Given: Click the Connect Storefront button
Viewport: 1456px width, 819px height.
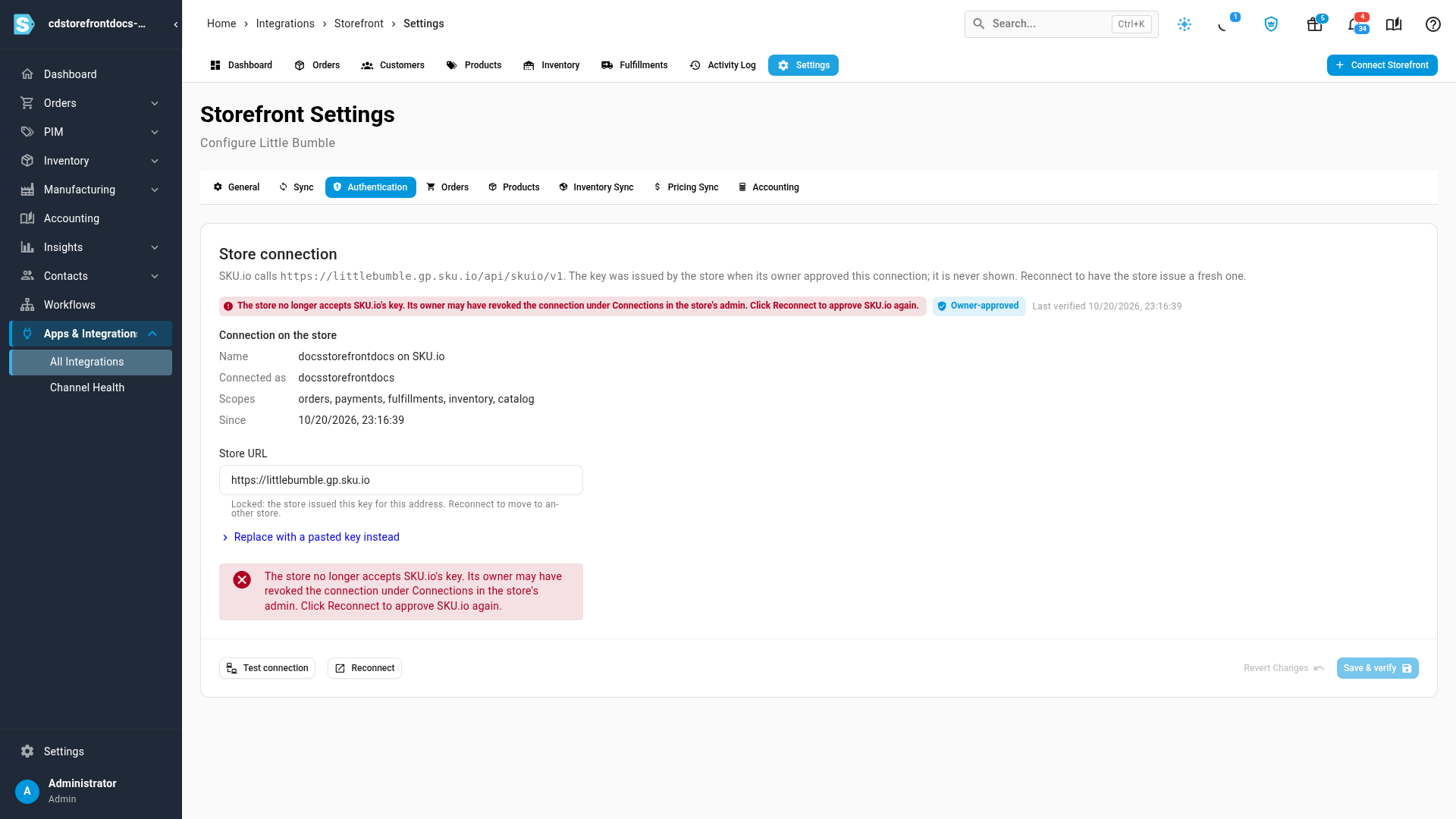Looking at the screenshot, I should click(1382, 65).
